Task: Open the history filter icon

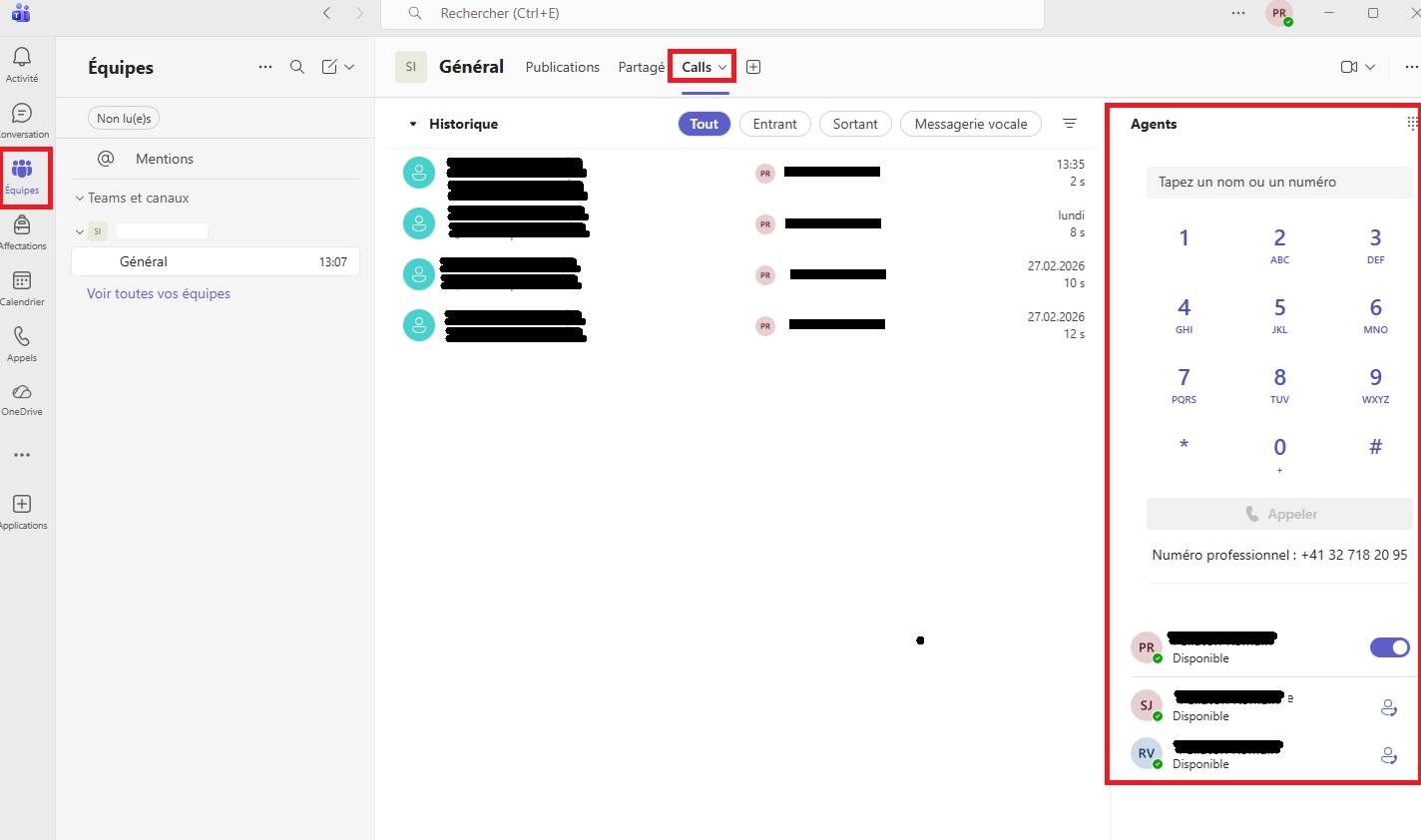Action: pyautogui.click(x=1070, y=124)
